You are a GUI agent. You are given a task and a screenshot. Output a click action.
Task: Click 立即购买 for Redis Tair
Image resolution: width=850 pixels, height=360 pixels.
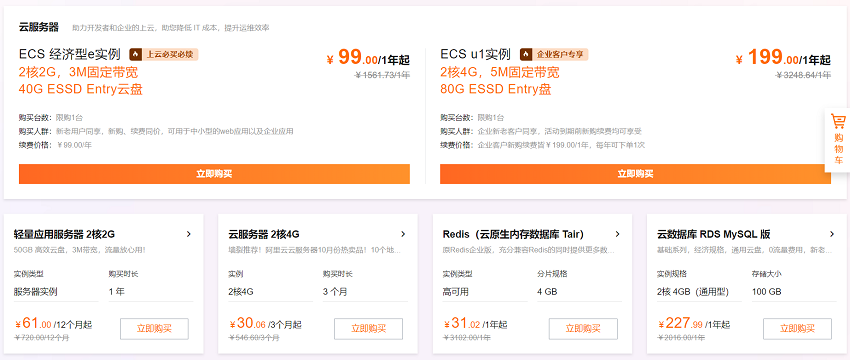click(583, 329)
